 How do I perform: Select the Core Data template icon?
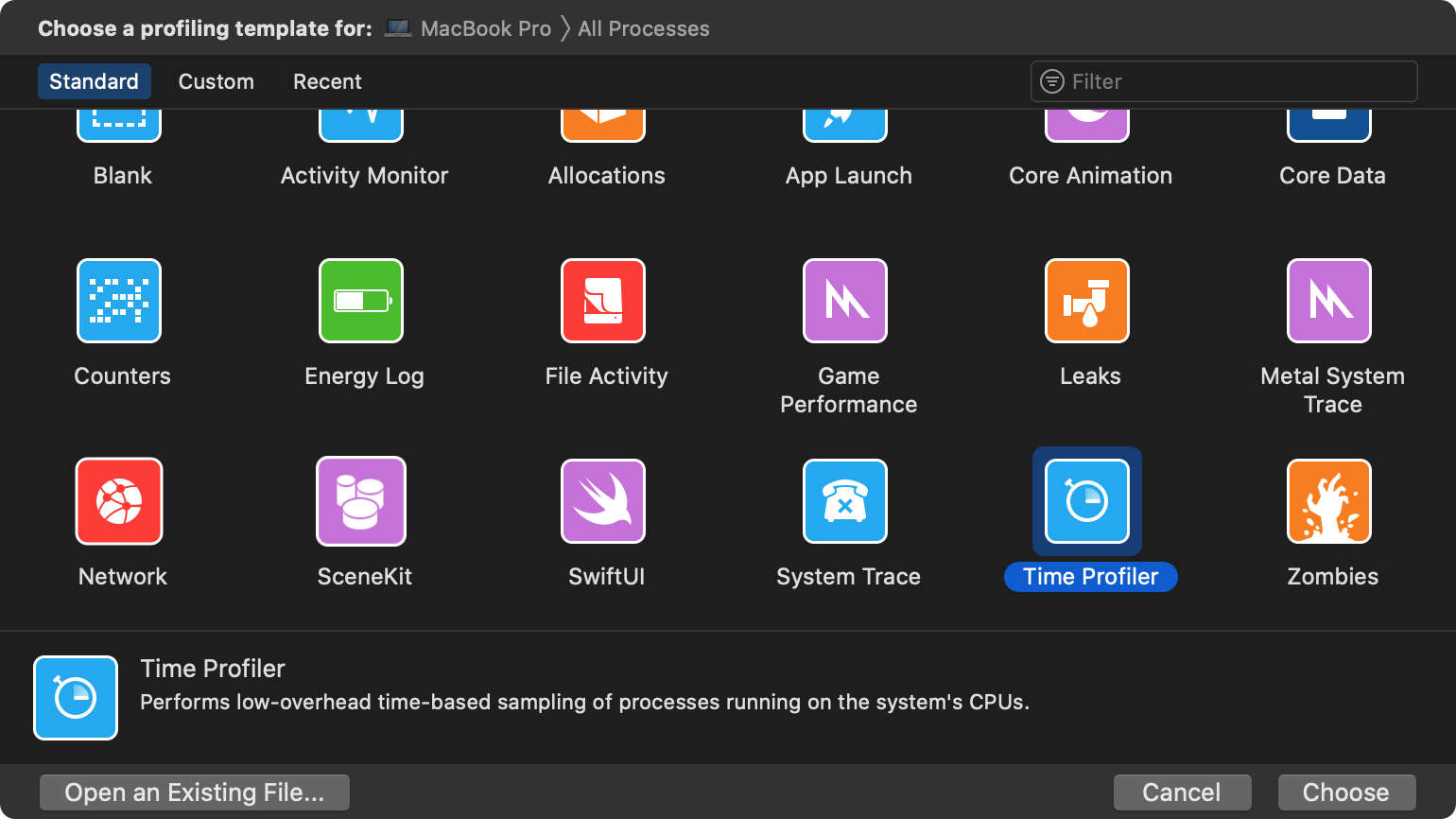1329,127
